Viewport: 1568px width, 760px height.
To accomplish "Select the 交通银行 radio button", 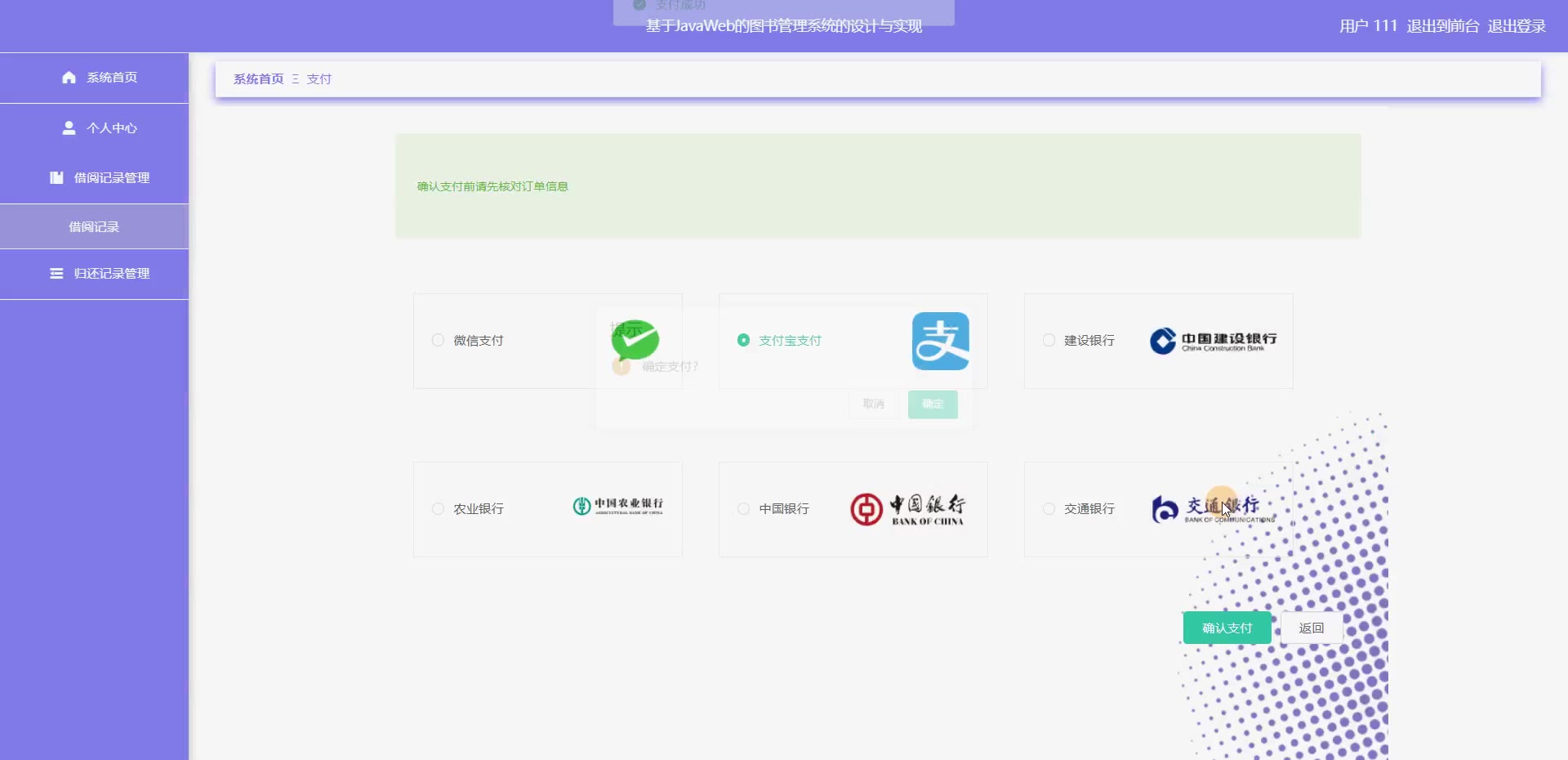I will pyautogui.click(x=1049, y=508).
